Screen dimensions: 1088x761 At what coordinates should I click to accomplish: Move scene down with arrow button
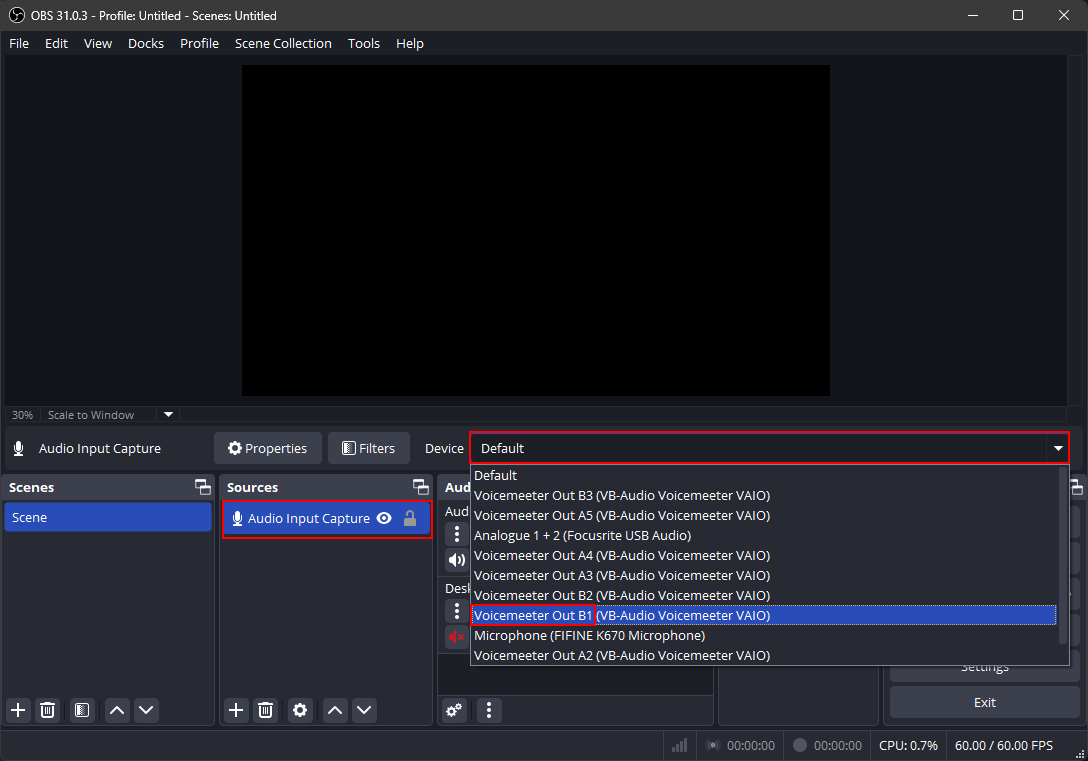(147, 710)
